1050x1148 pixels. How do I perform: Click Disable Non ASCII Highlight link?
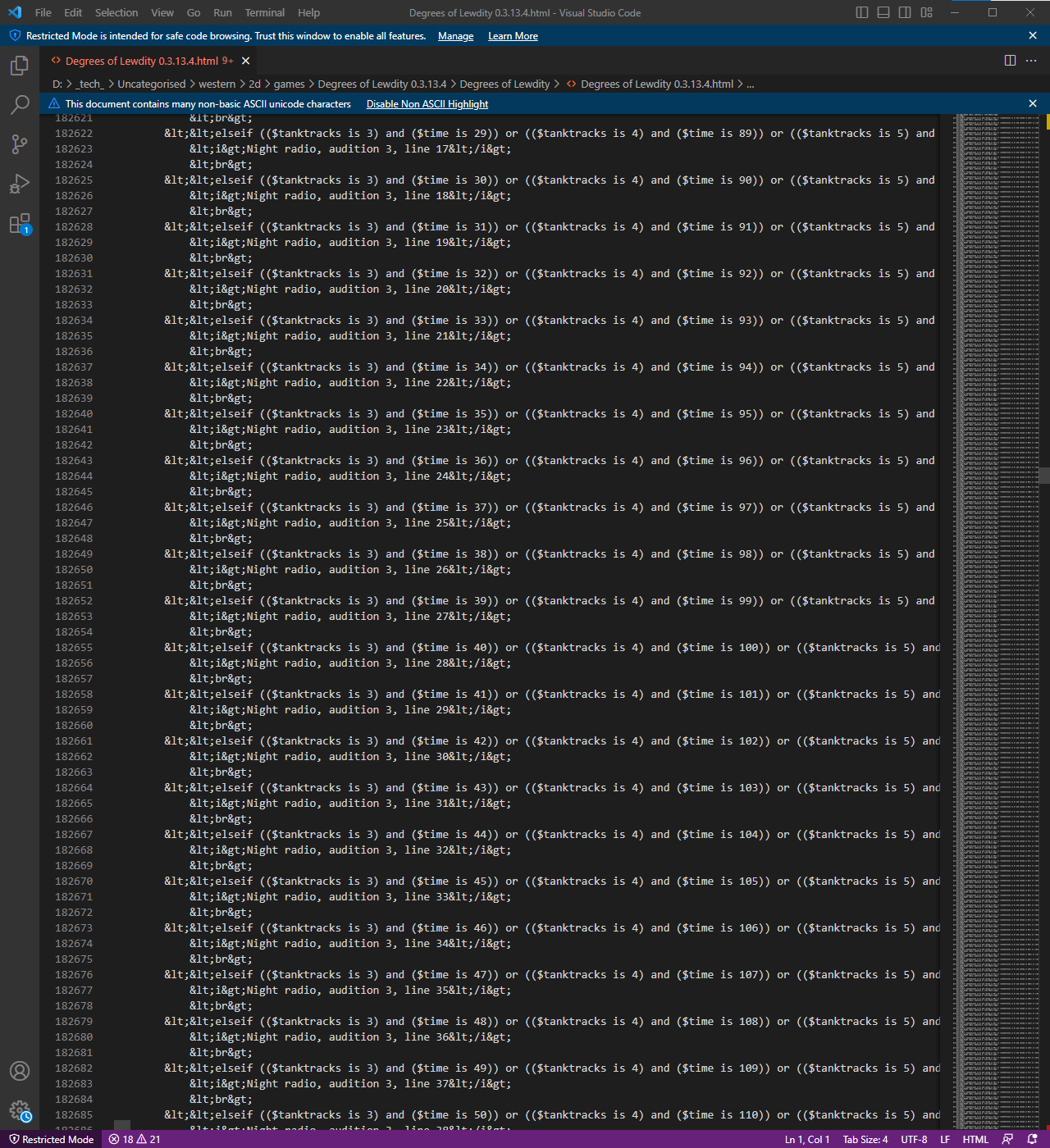coord(427,104)
